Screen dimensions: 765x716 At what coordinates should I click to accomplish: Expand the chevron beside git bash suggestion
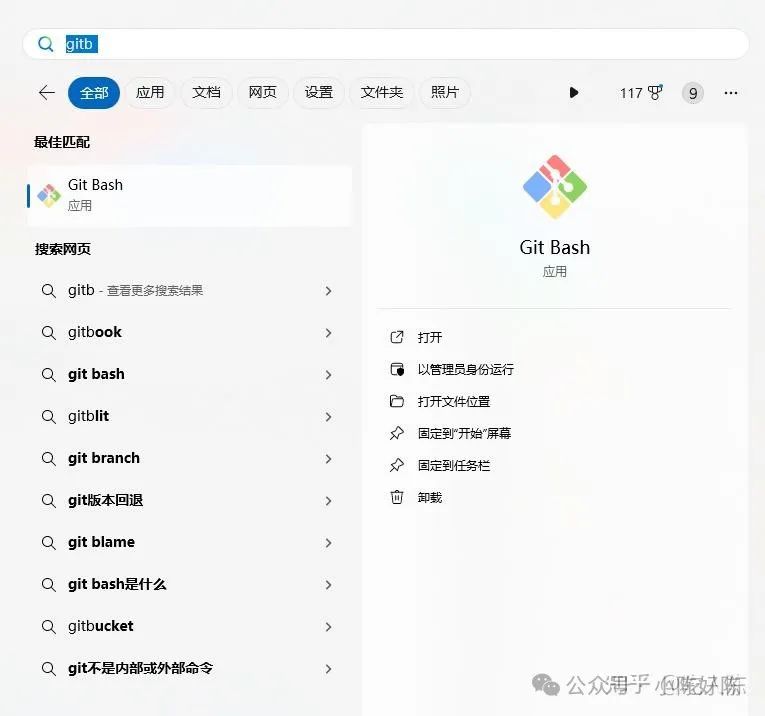328,375
